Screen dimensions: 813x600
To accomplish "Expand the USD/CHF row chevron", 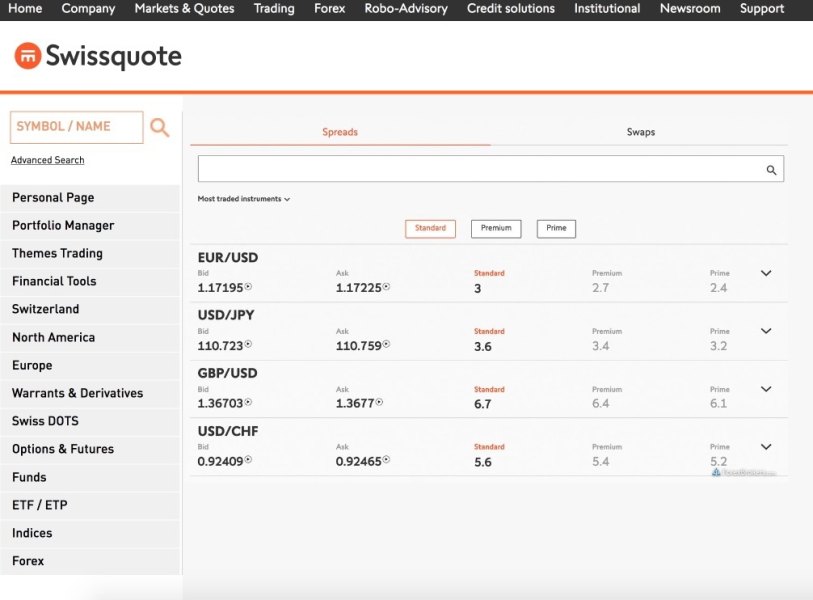I will click(x=766, y=447).
